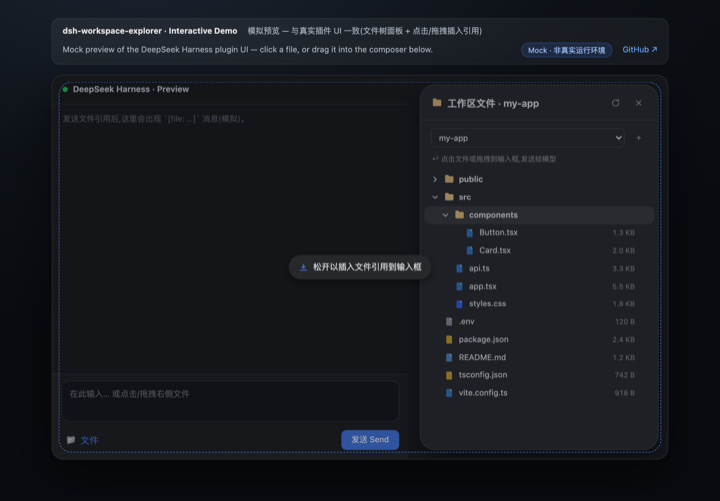Click the download arrow icon in drop hint
Viewport: 720px width, 501px height.
(x=303, y=267)
